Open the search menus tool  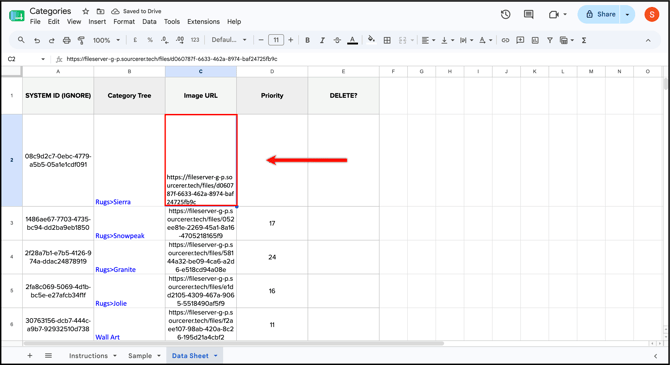pos(21,40)
